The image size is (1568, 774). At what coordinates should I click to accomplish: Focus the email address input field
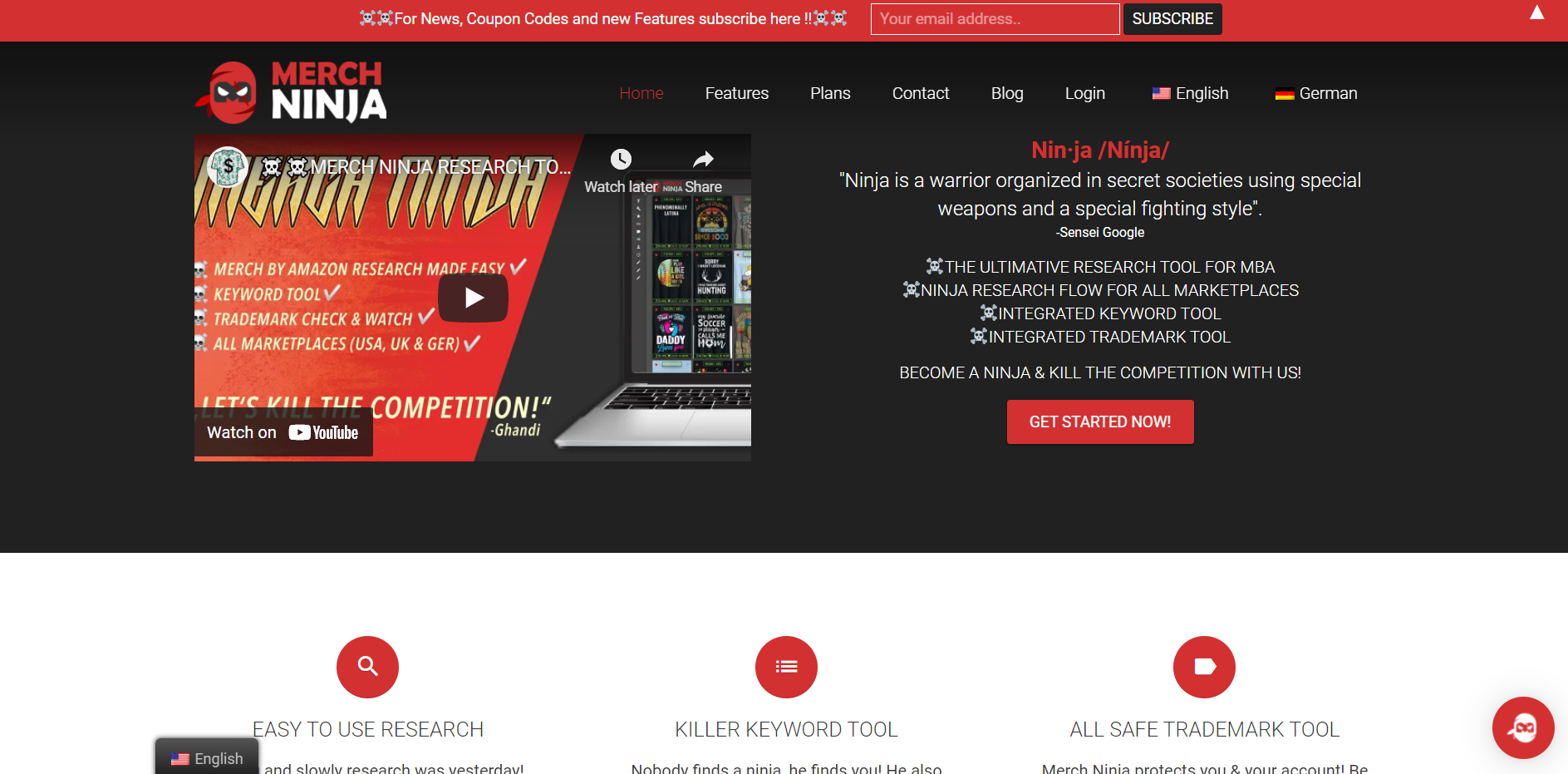(995, 19)
